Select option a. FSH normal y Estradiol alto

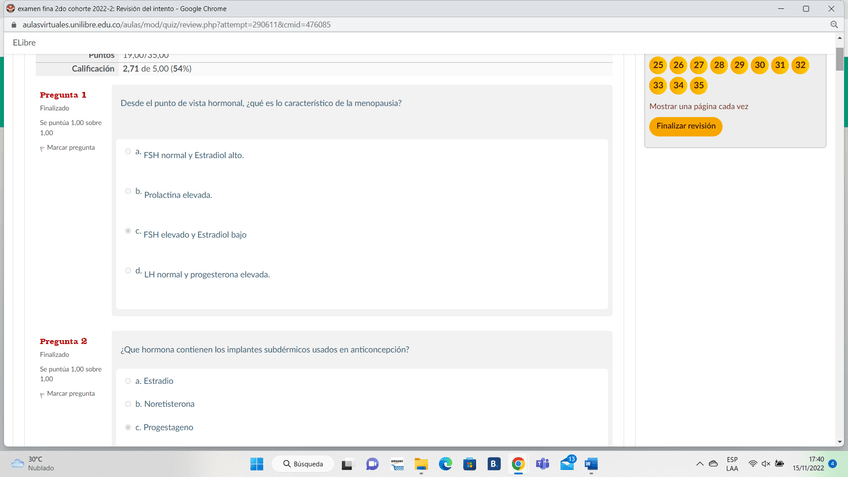128,152
